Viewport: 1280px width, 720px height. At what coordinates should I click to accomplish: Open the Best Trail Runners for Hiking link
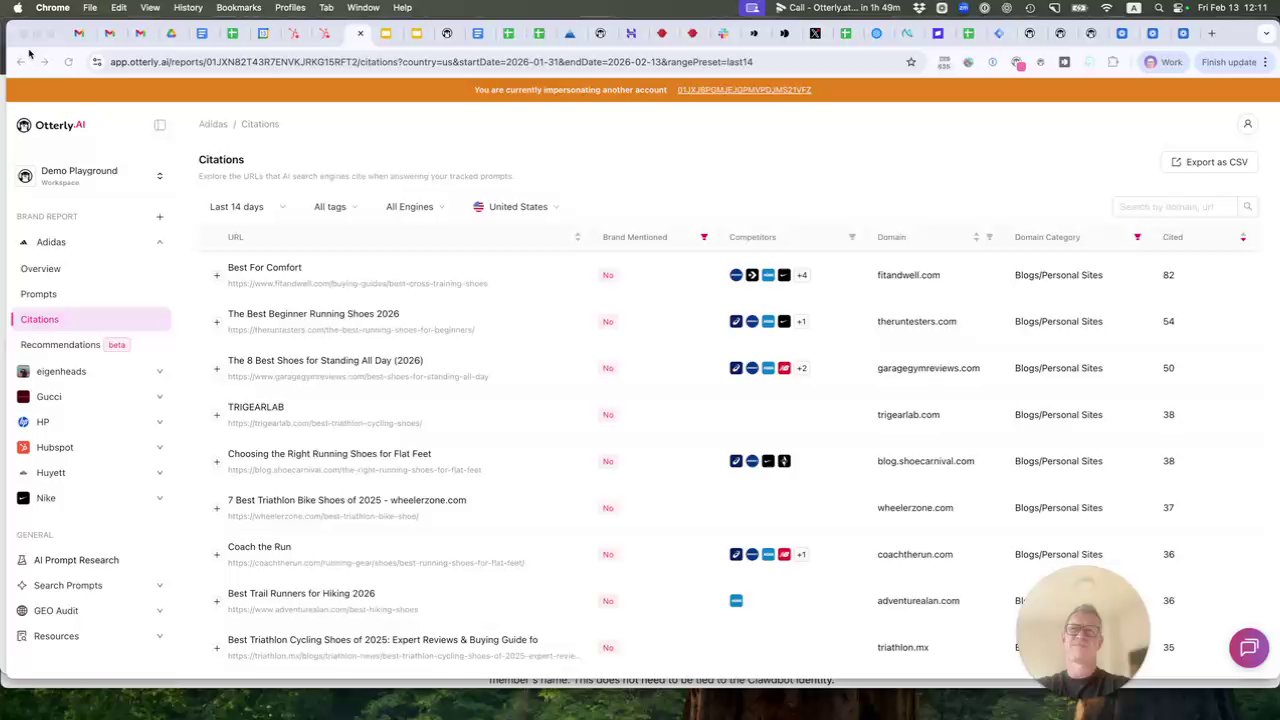coord(301,594)
